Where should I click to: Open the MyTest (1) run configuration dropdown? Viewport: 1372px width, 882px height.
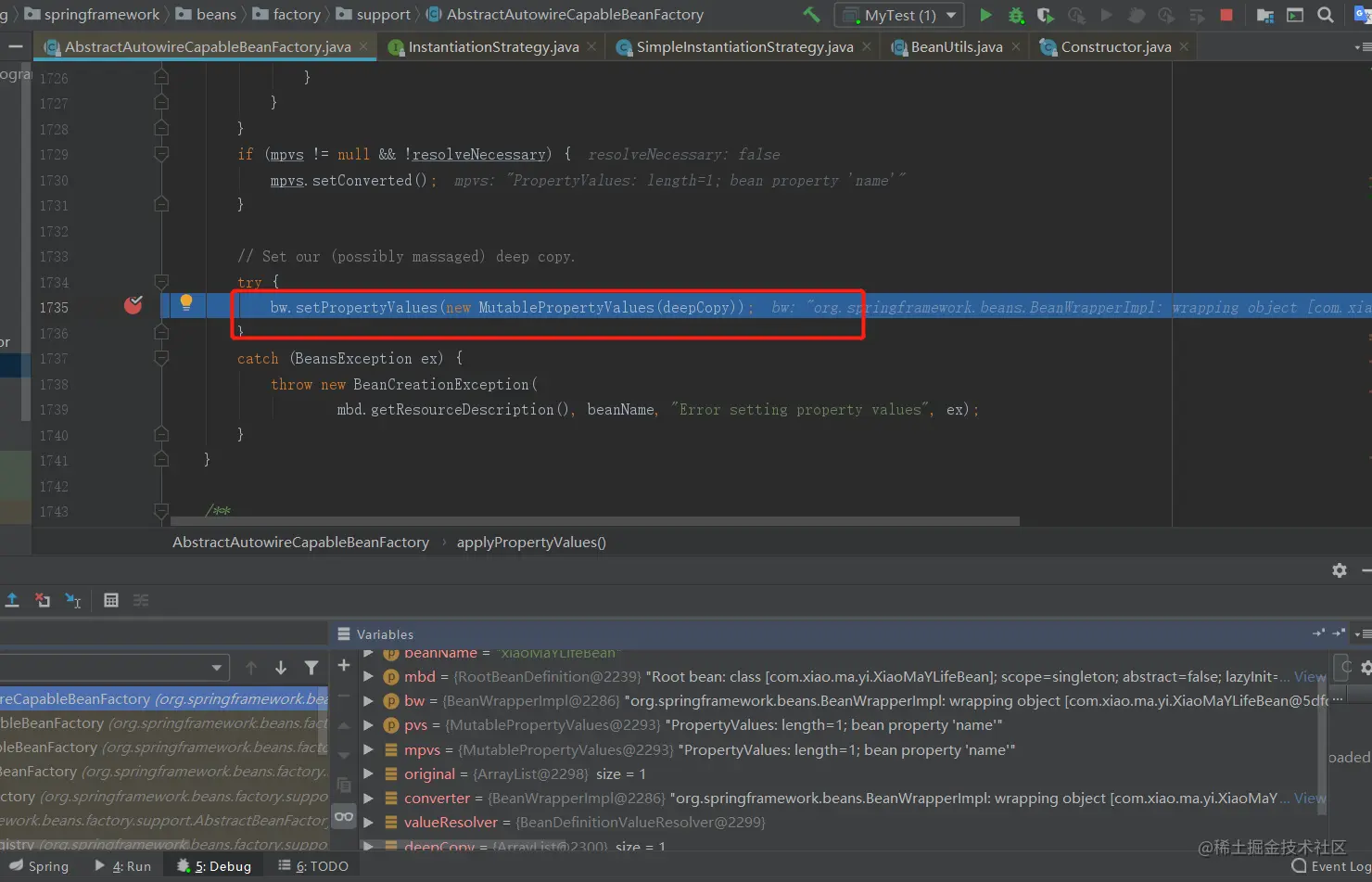pos(899,15)
